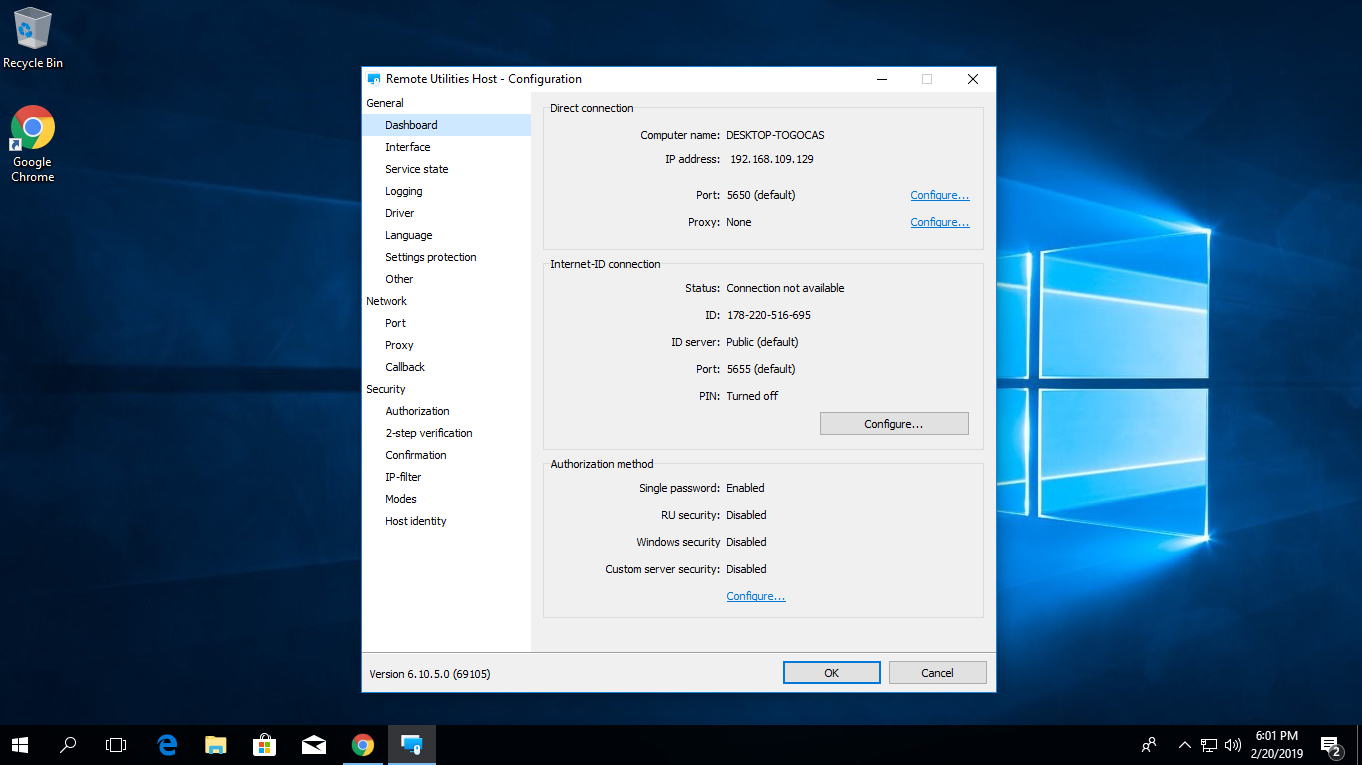Select IP-filter under Security
1362x765 pixels.
point(403,477)
